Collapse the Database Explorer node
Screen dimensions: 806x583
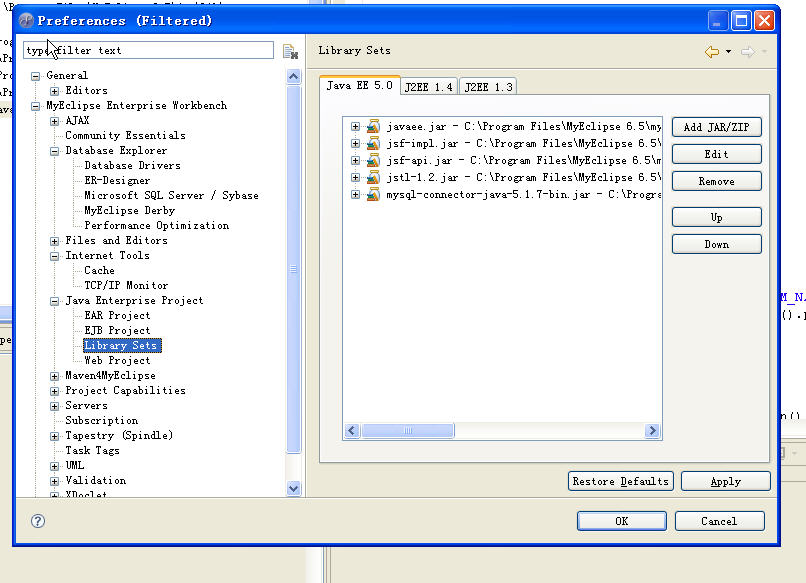[x=54, y=151]
